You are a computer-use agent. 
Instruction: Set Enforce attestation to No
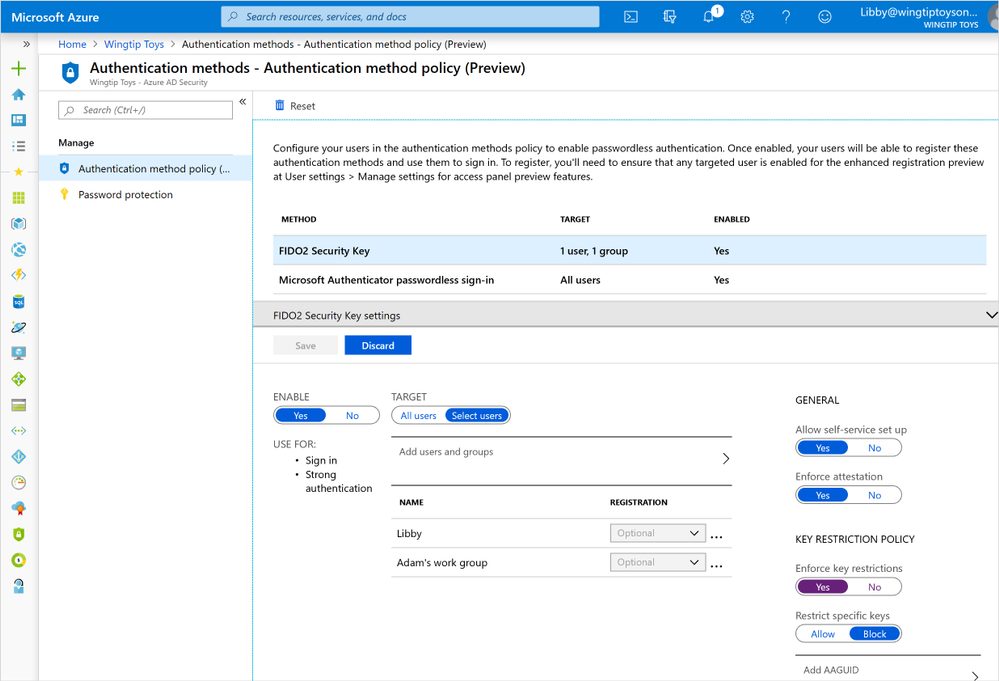pos(875,494)
